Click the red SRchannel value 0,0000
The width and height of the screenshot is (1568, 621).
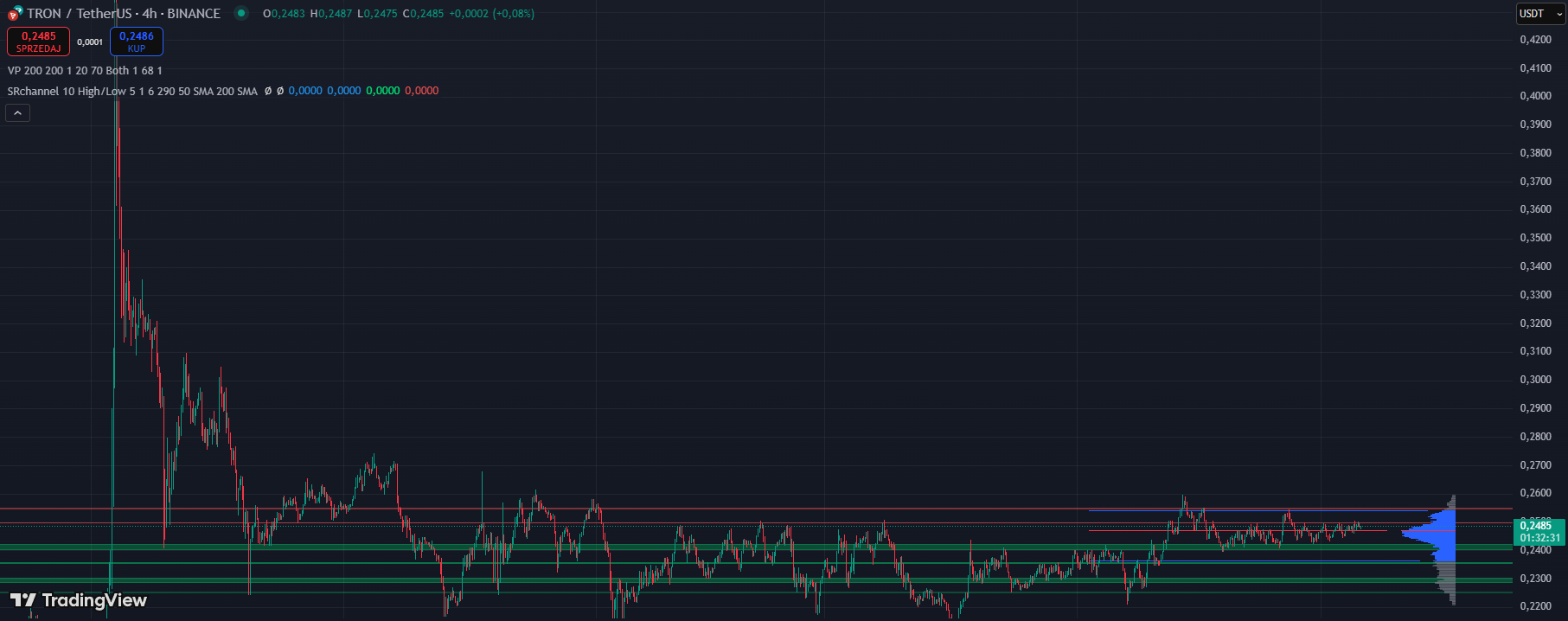click(x=421, y=91)
